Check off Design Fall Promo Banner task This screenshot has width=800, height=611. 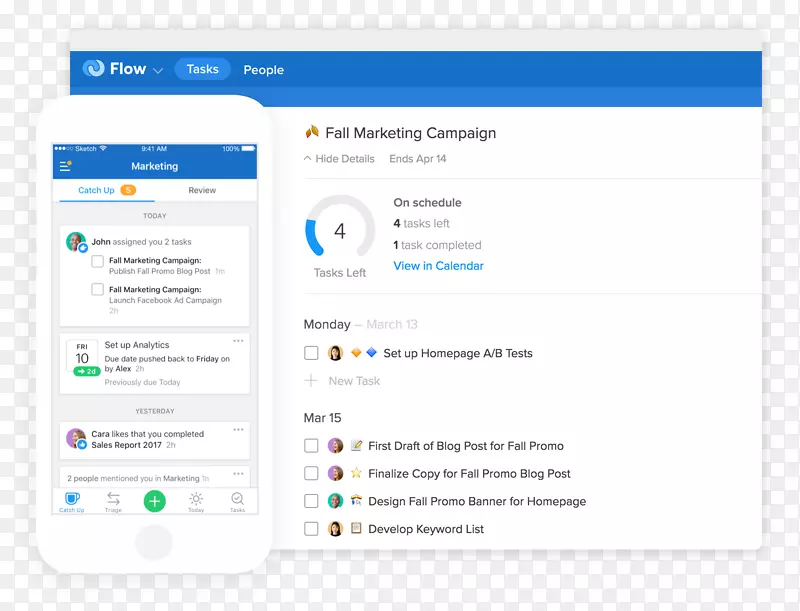click(x=311, y=501)
